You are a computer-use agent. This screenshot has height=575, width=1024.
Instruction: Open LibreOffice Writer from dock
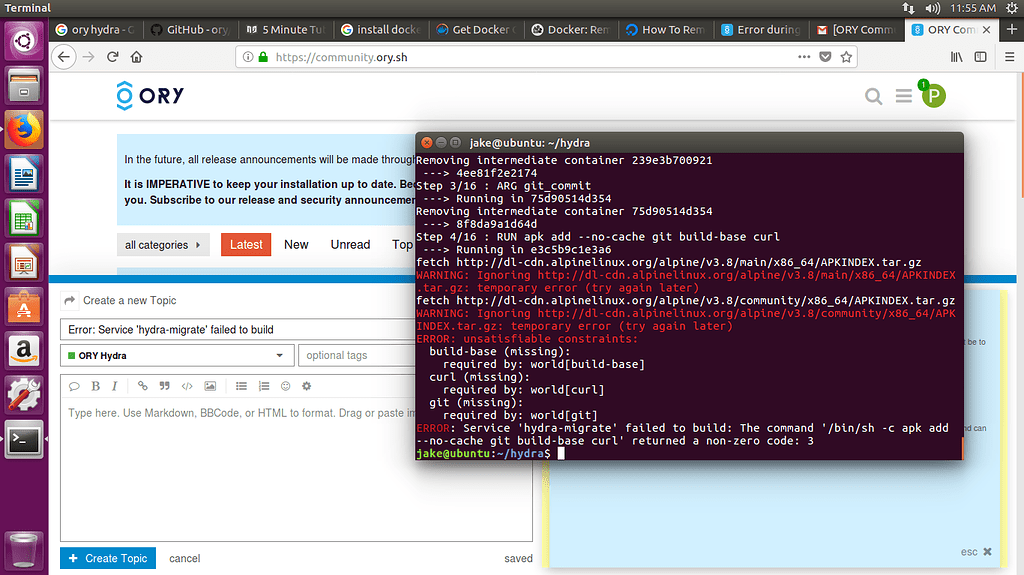[x=24, y=174]
